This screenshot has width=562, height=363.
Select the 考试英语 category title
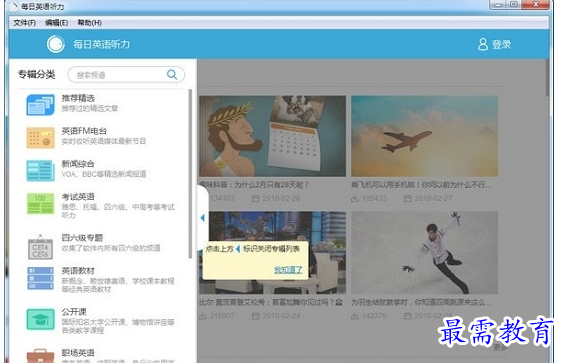click(78, 197)
